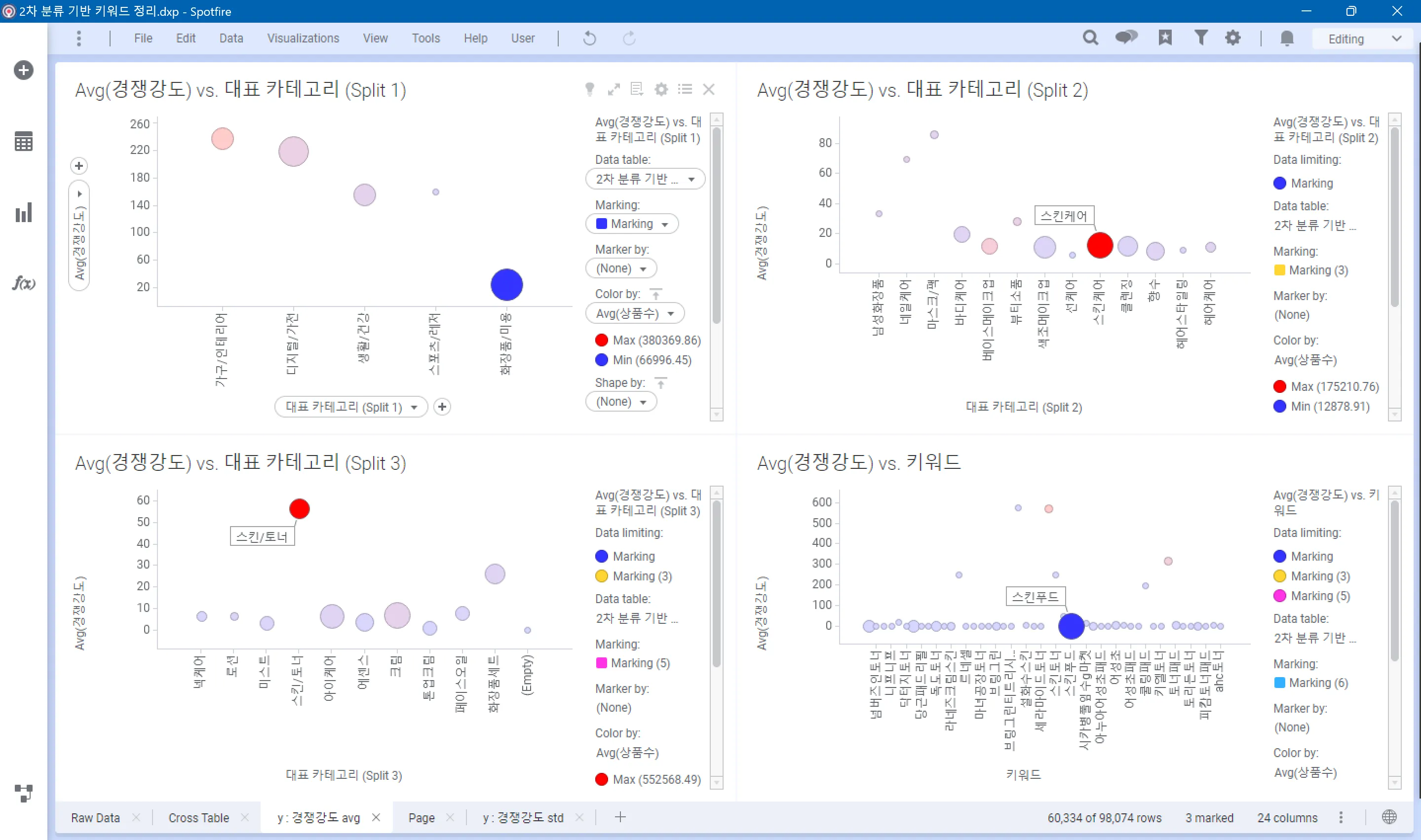Open Split 1 visualization properties gear icon
The height and width of the screenshot is (840, 1421).
[661, 89]
